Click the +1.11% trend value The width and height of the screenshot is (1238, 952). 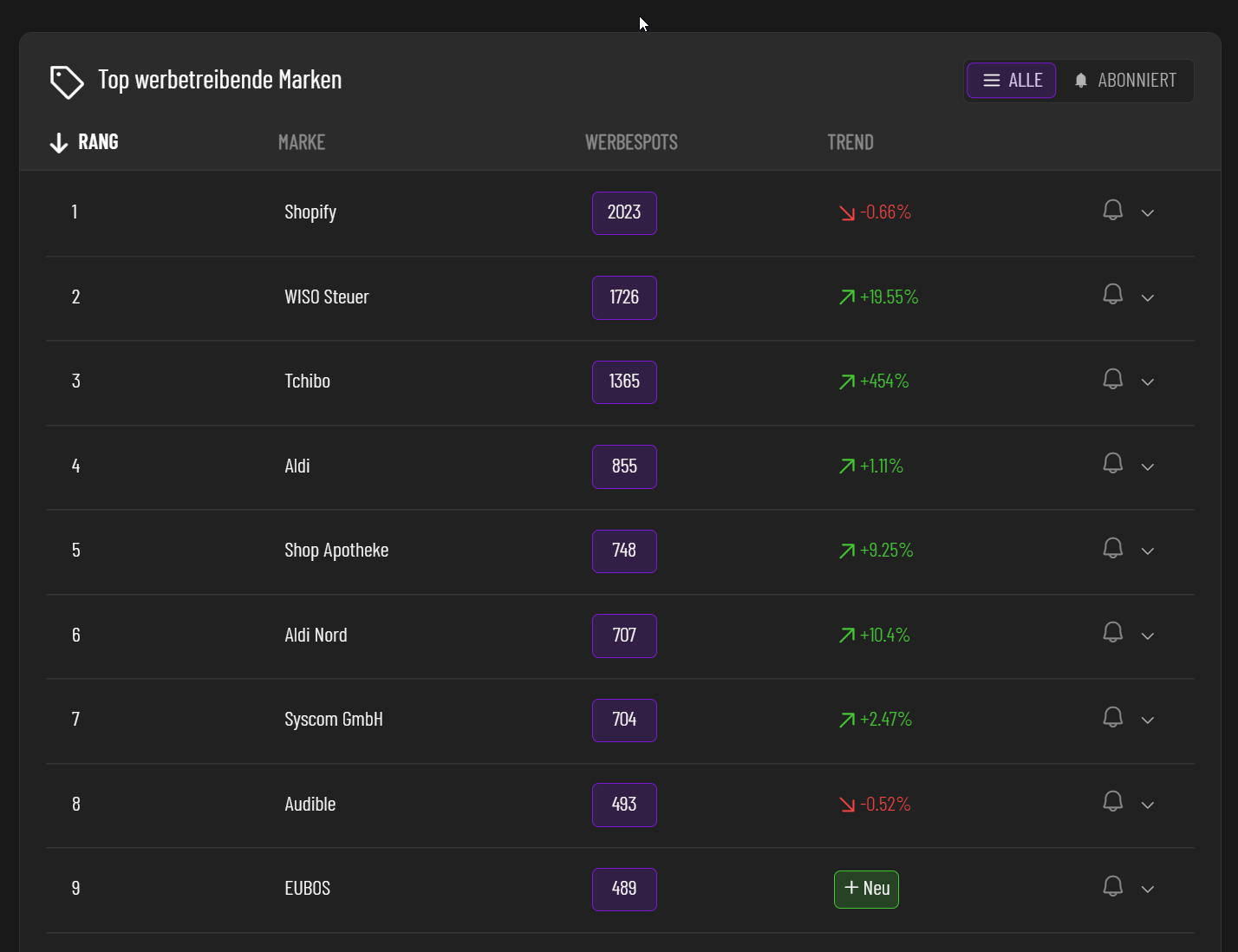882,466
